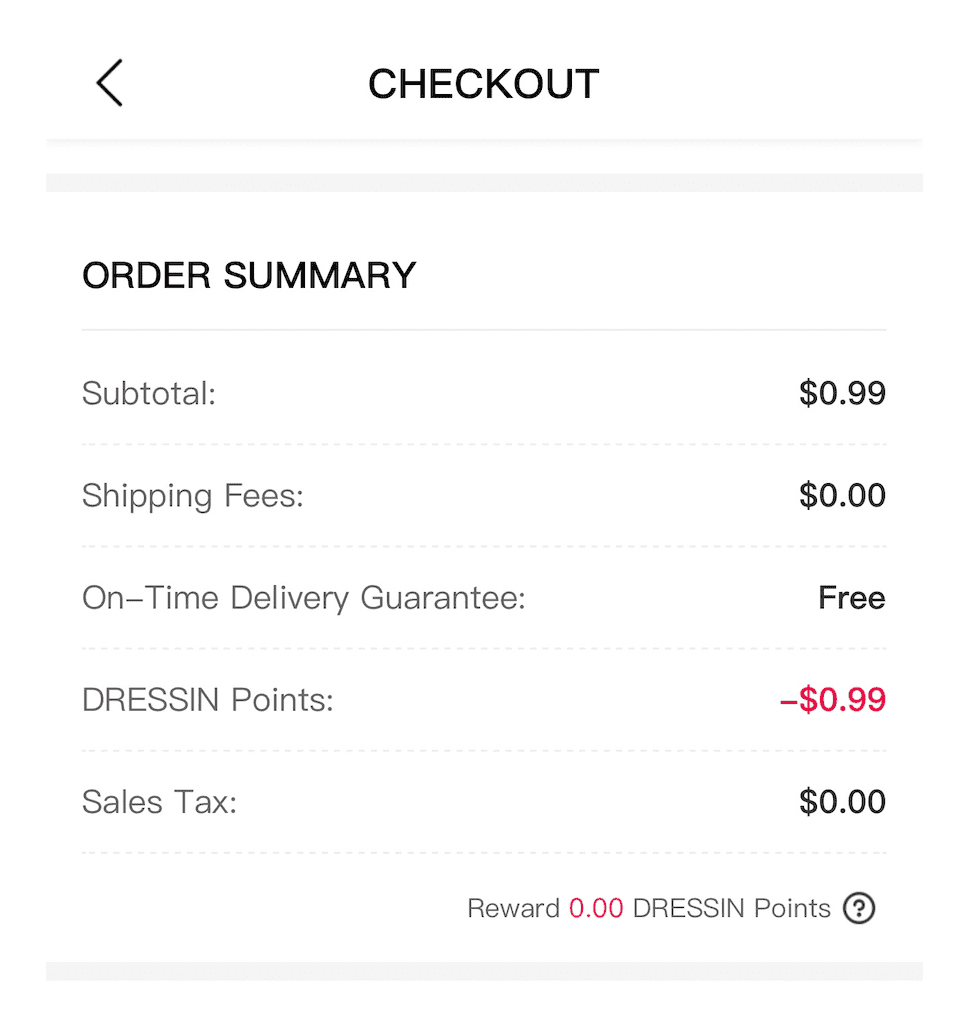Tap the red 0.00 reward amount
Image resolution: width=972 pixels, height=1010 pixels.
pyautogui.click(x=596, y=908)
